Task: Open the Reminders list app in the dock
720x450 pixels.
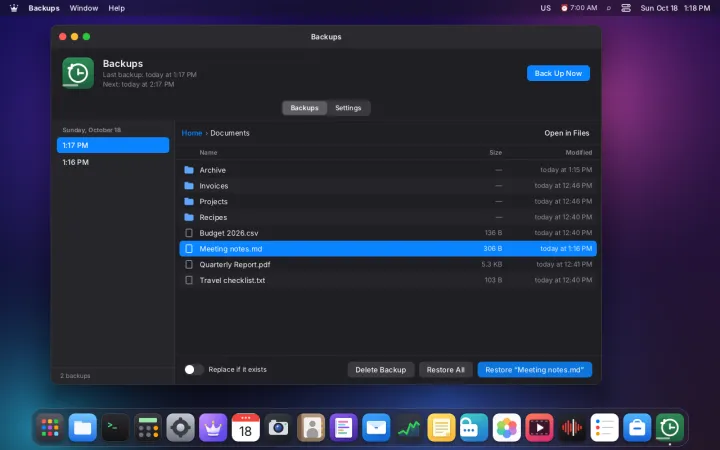Action: coord(604,428)
